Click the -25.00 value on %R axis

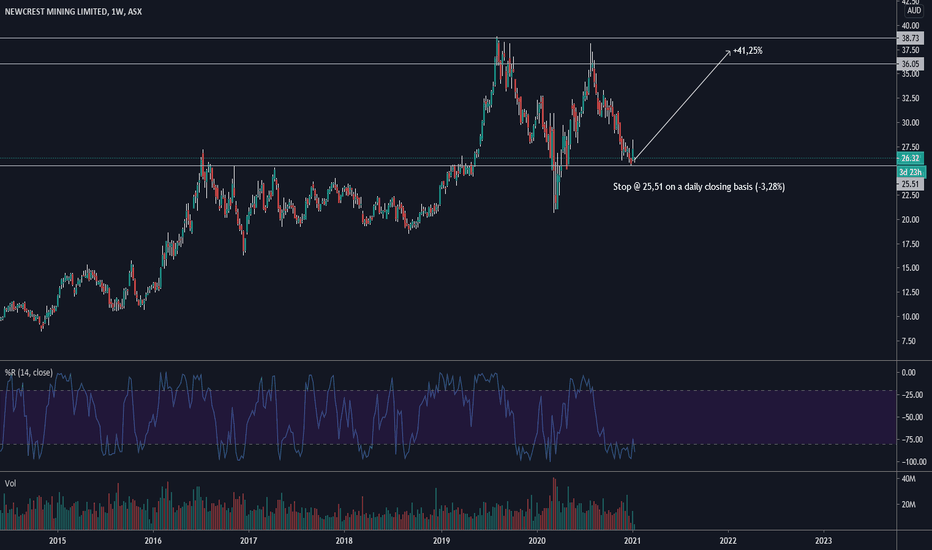tap(912, 395)
